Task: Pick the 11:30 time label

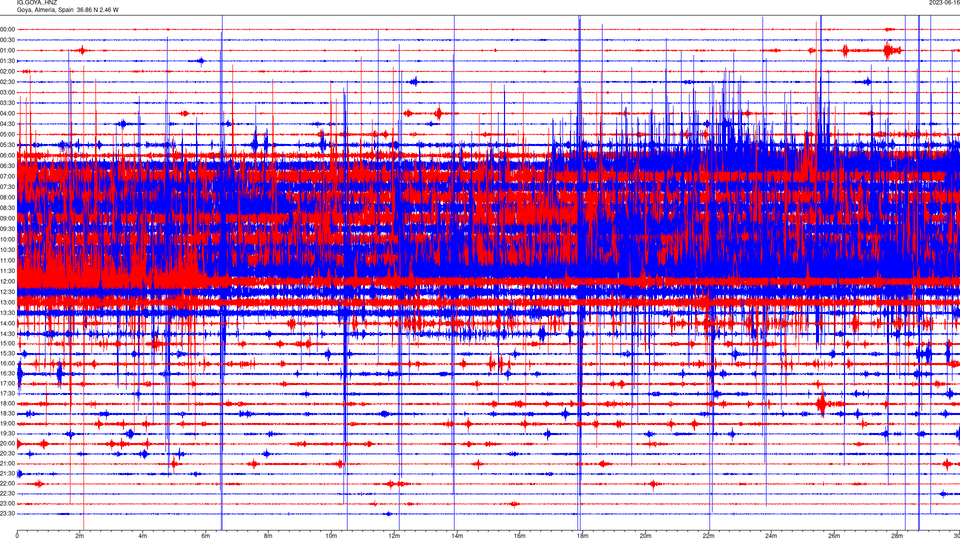Action: point(7,271)
